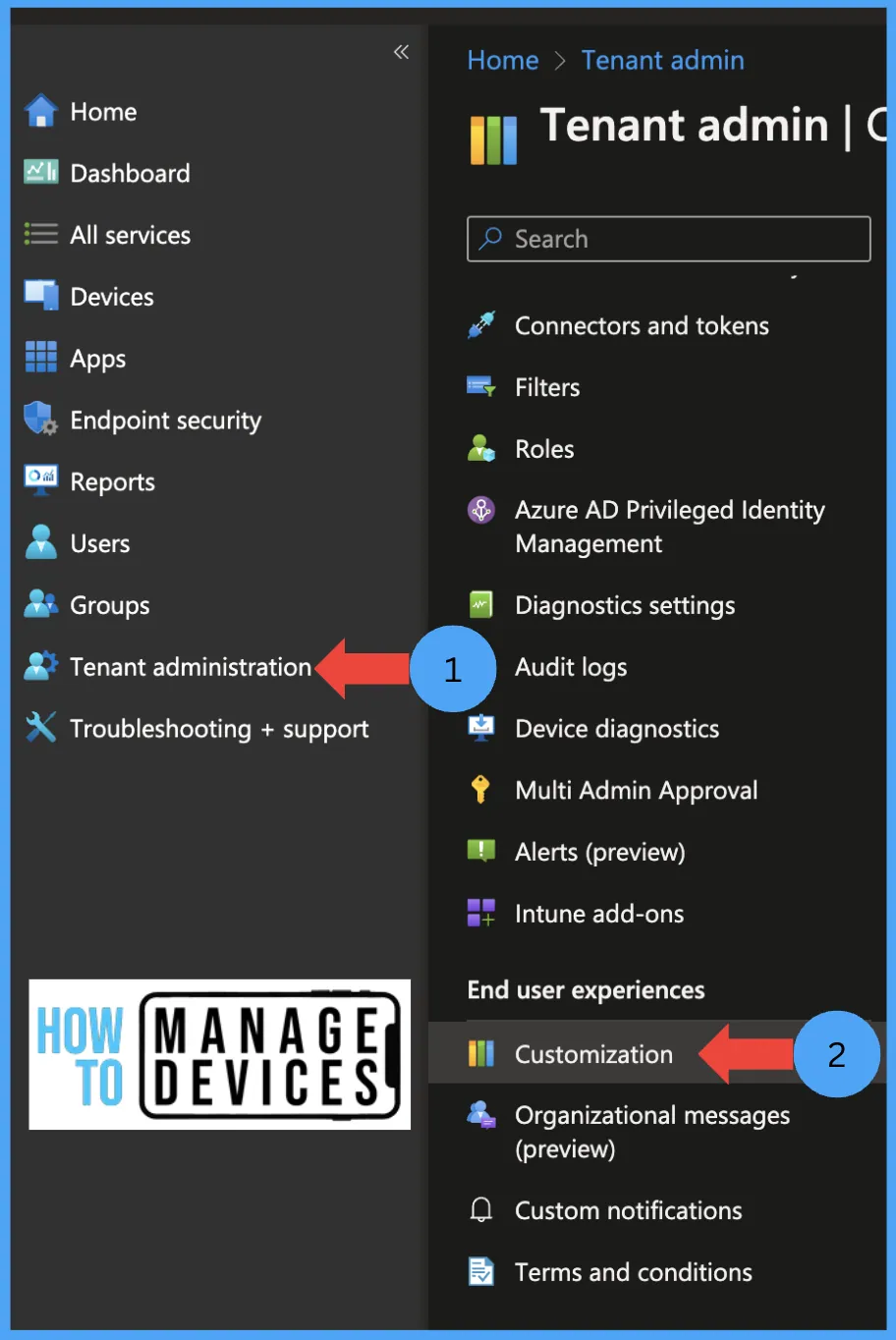Open Users section
The height and width of the screenshot is (1340, 896).
tap(100, 543)
